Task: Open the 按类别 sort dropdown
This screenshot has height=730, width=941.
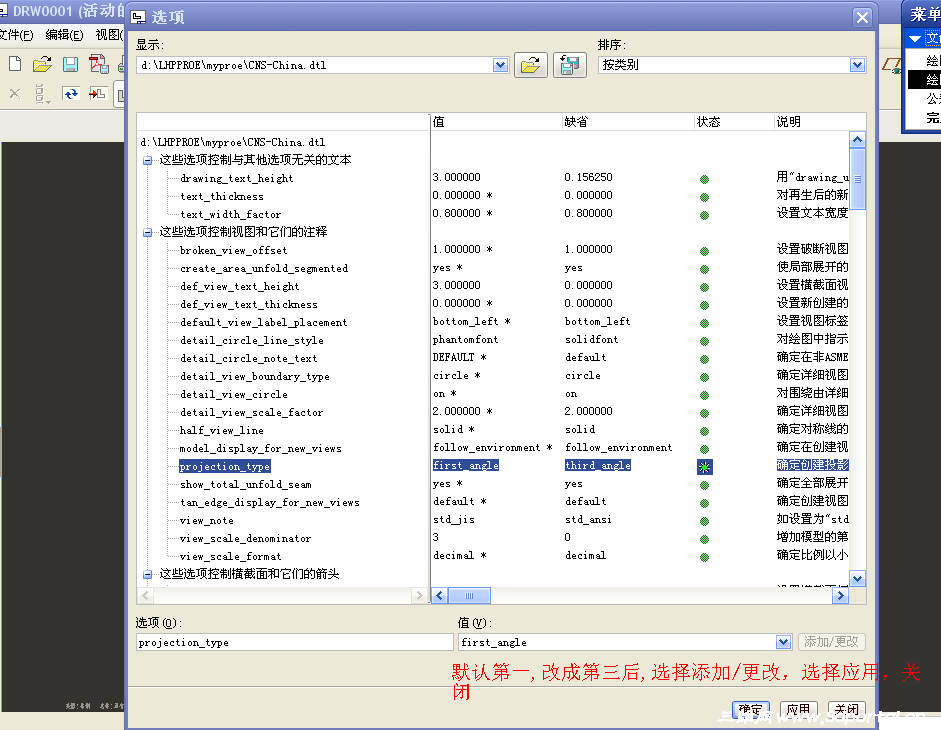Action: pyautogui.click(x=856, y=64)
